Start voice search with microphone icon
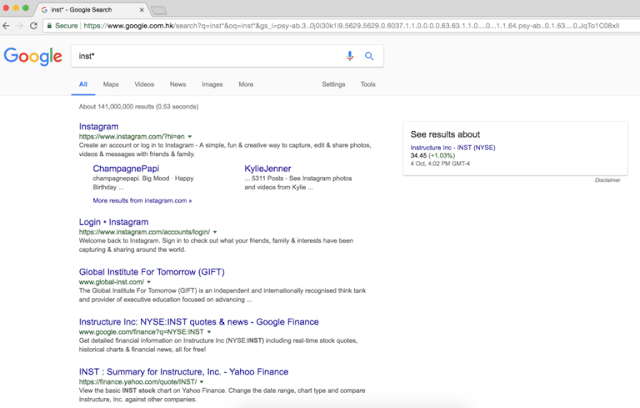This screenshot has height=408, width=640. click(x=350, y=56)
